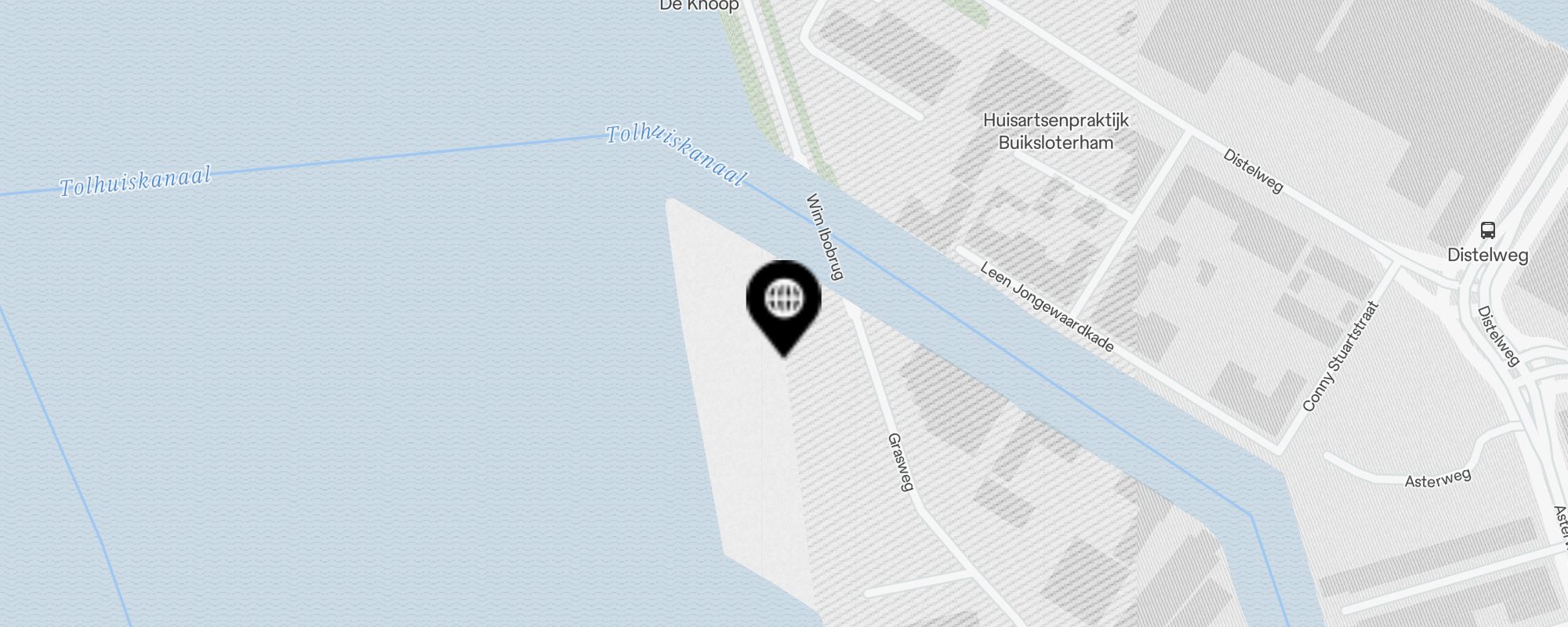Click the Distelweg bus stop icon

pos(1487,230)
